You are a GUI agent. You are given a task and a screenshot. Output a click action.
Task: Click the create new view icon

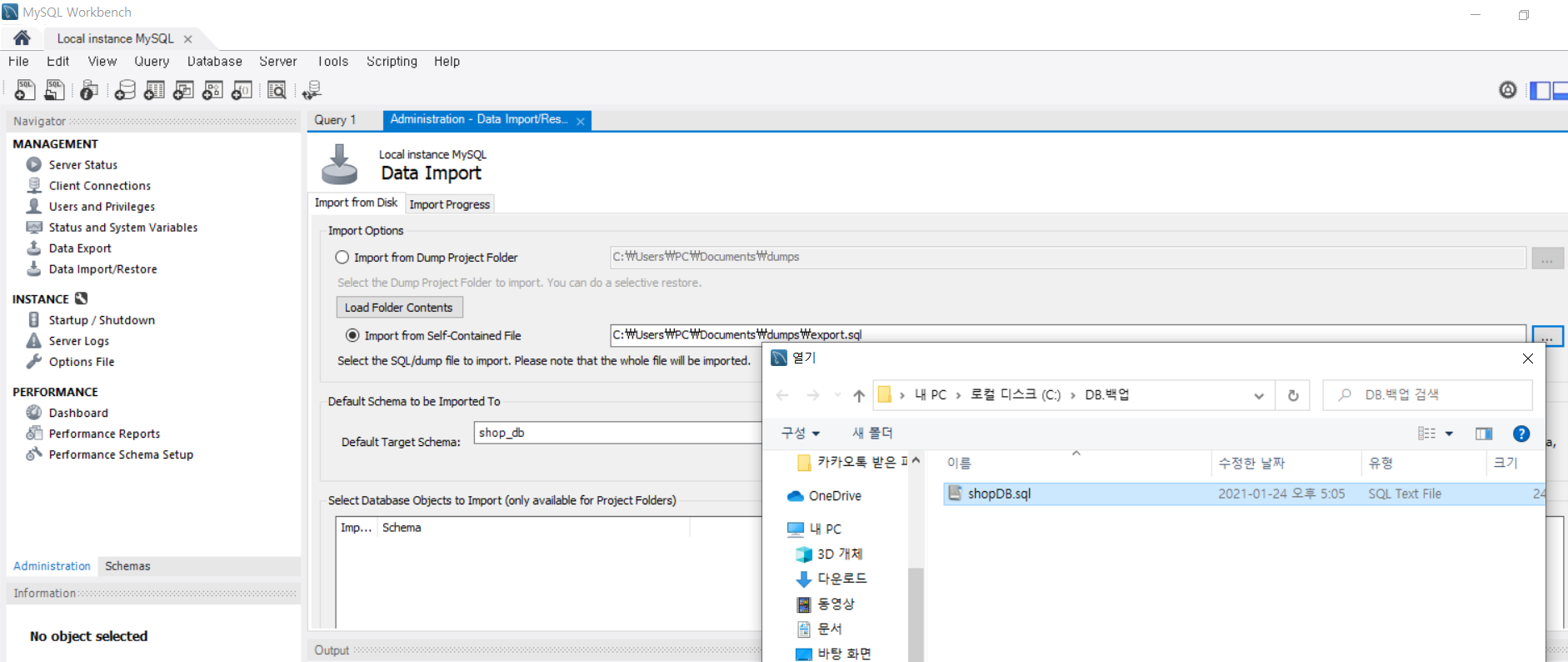pyautogui.click(x=183, y=90)
